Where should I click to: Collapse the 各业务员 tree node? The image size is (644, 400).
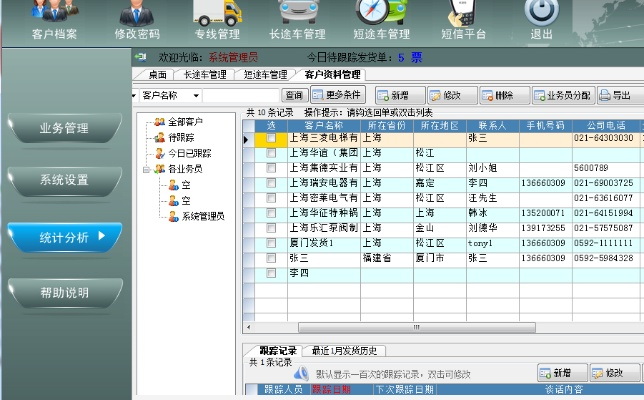[x=146, y=169]
